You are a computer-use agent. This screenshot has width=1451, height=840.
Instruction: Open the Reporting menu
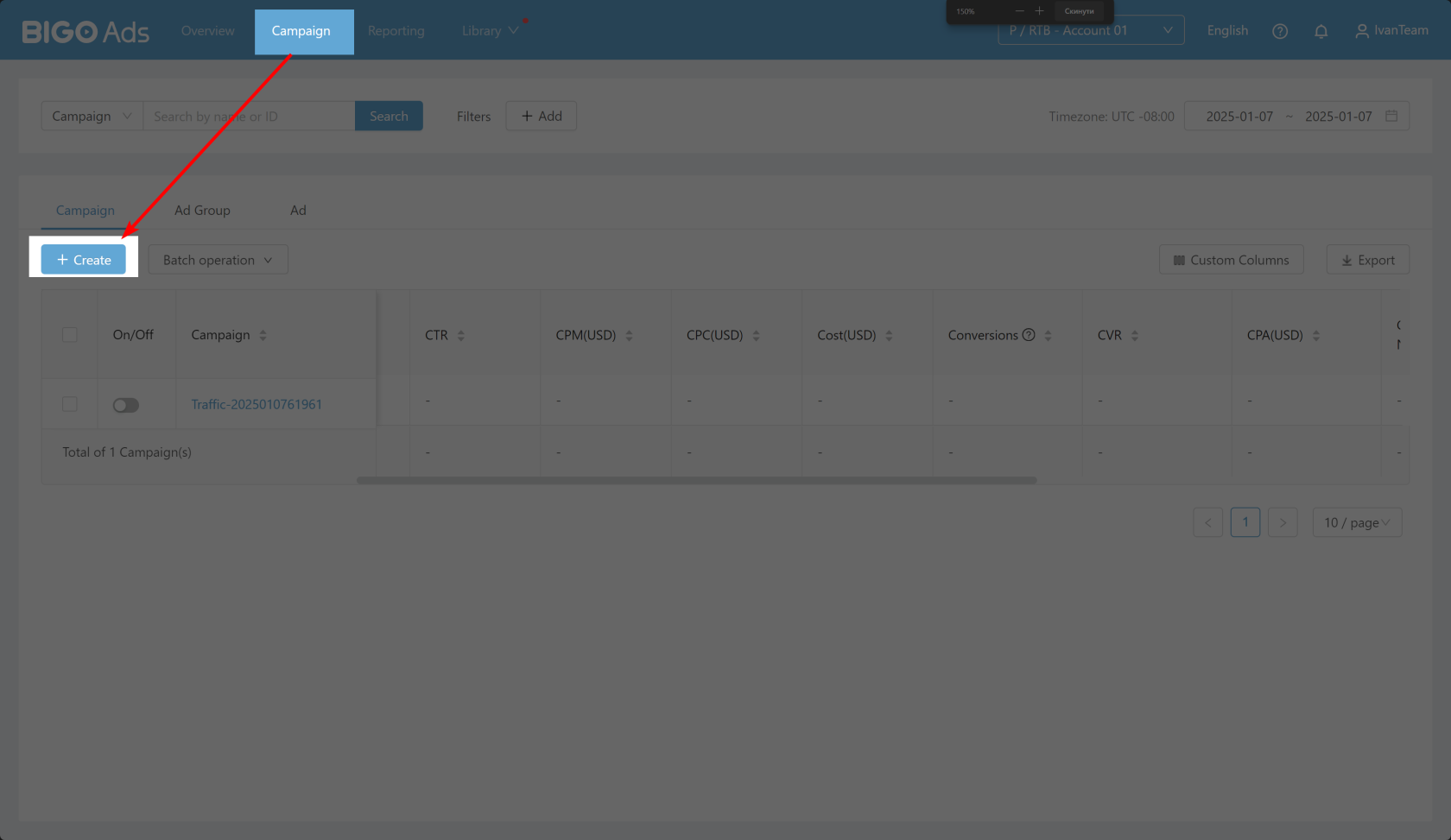(396, 31)
